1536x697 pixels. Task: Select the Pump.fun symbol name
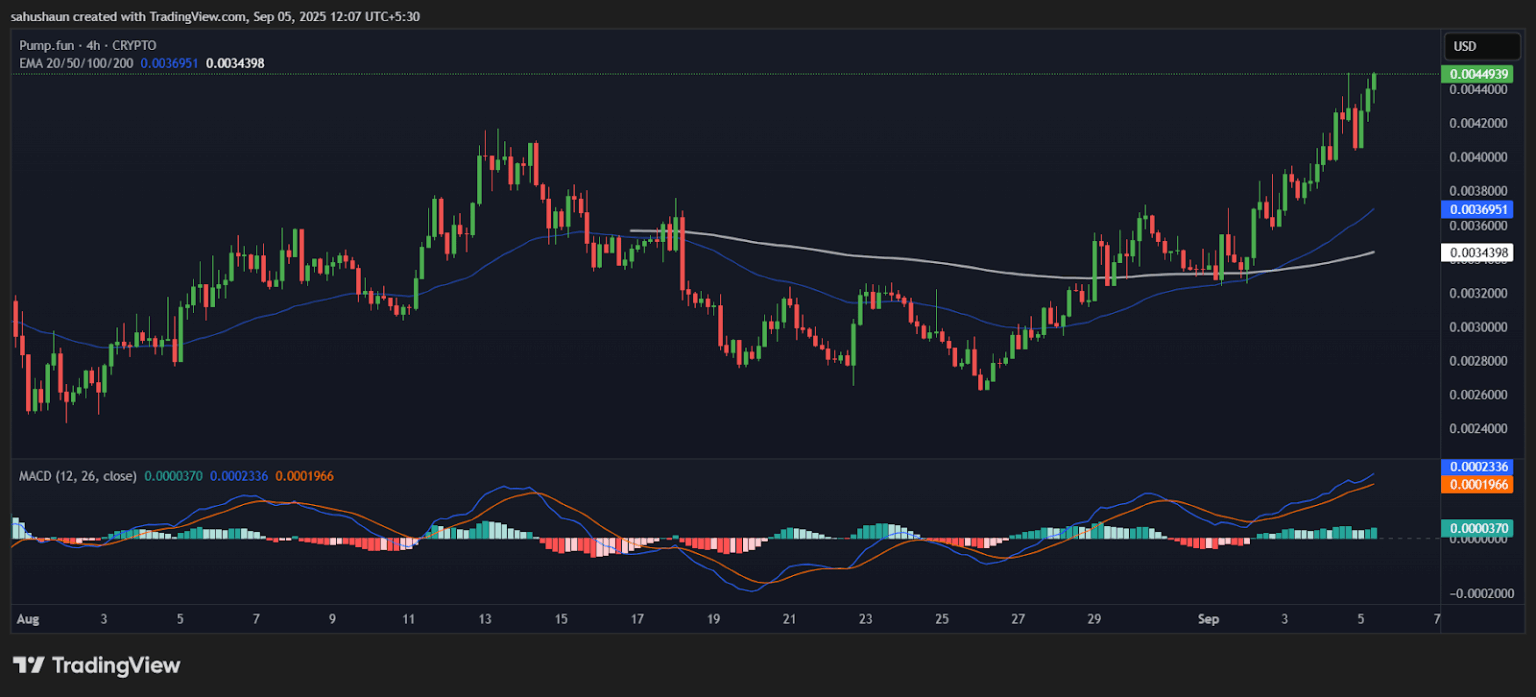click(x=47, y=45)
